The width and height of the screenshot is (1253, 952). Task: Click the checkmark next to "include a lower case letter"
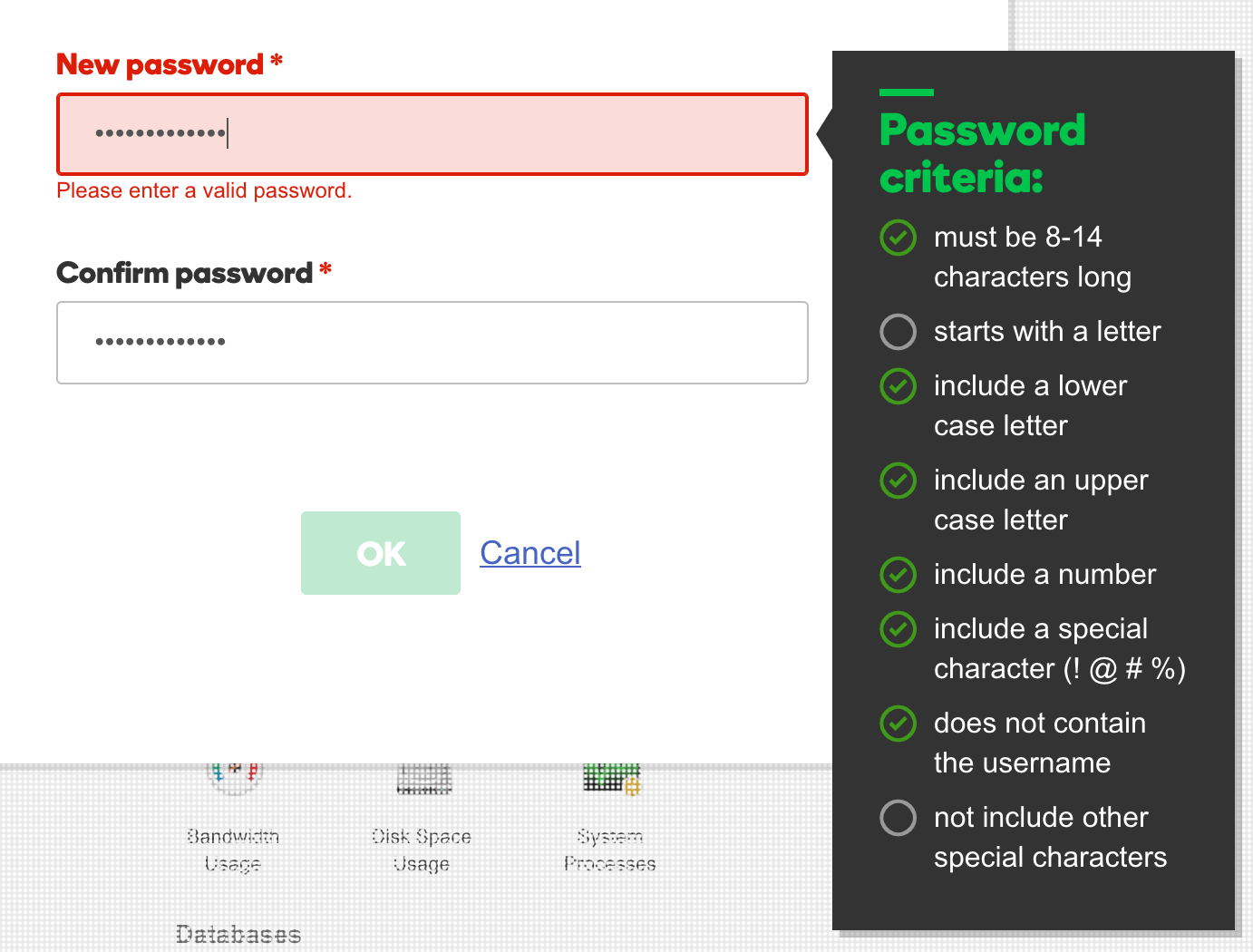tap(898, 386)
